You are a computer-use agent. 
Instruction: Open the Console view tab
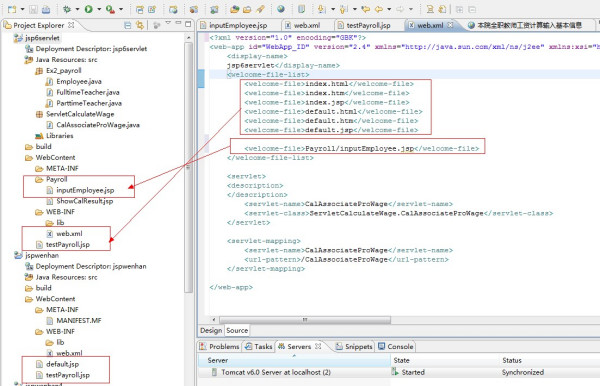[x=396, y=346]
